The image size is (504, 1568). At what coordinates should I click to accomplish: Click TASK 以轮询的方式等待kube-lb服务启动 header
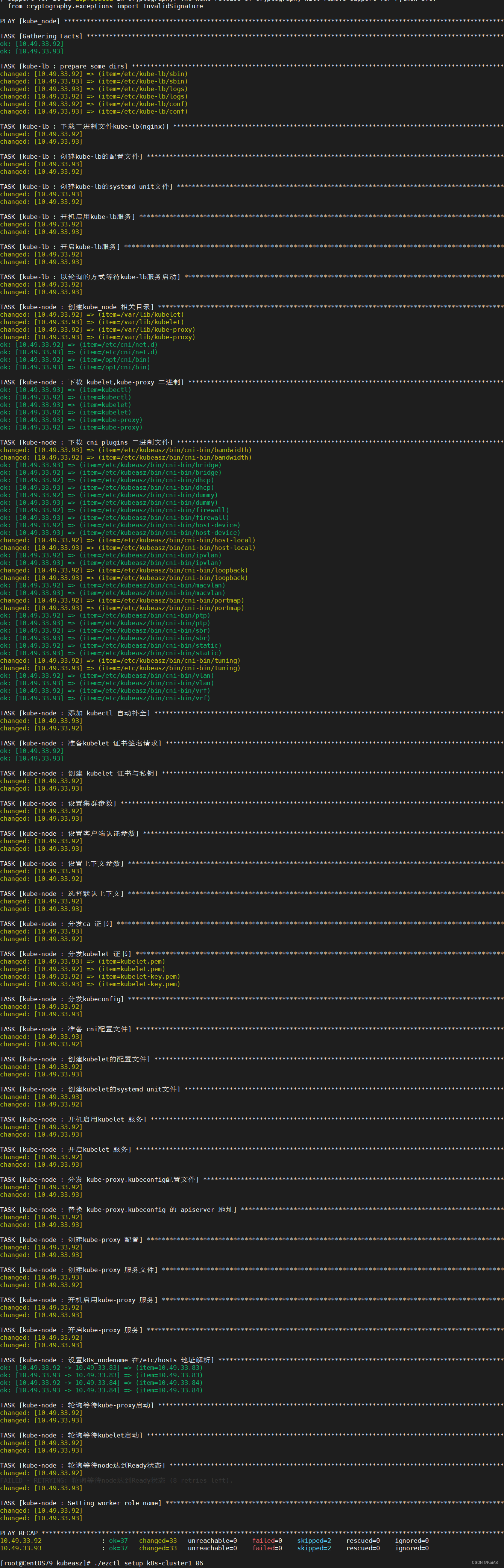click(252, 277)
